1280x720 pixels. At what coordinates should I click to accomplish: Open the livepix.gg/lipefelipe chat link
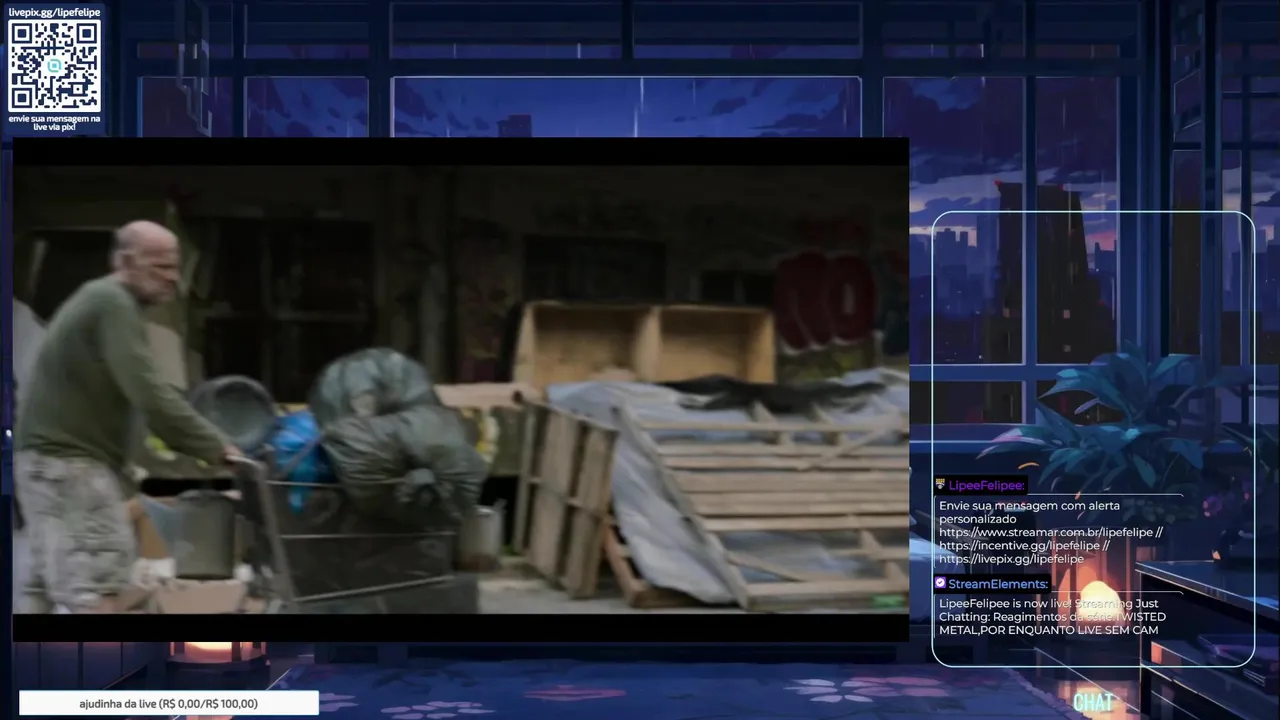tap(1011, 559)
